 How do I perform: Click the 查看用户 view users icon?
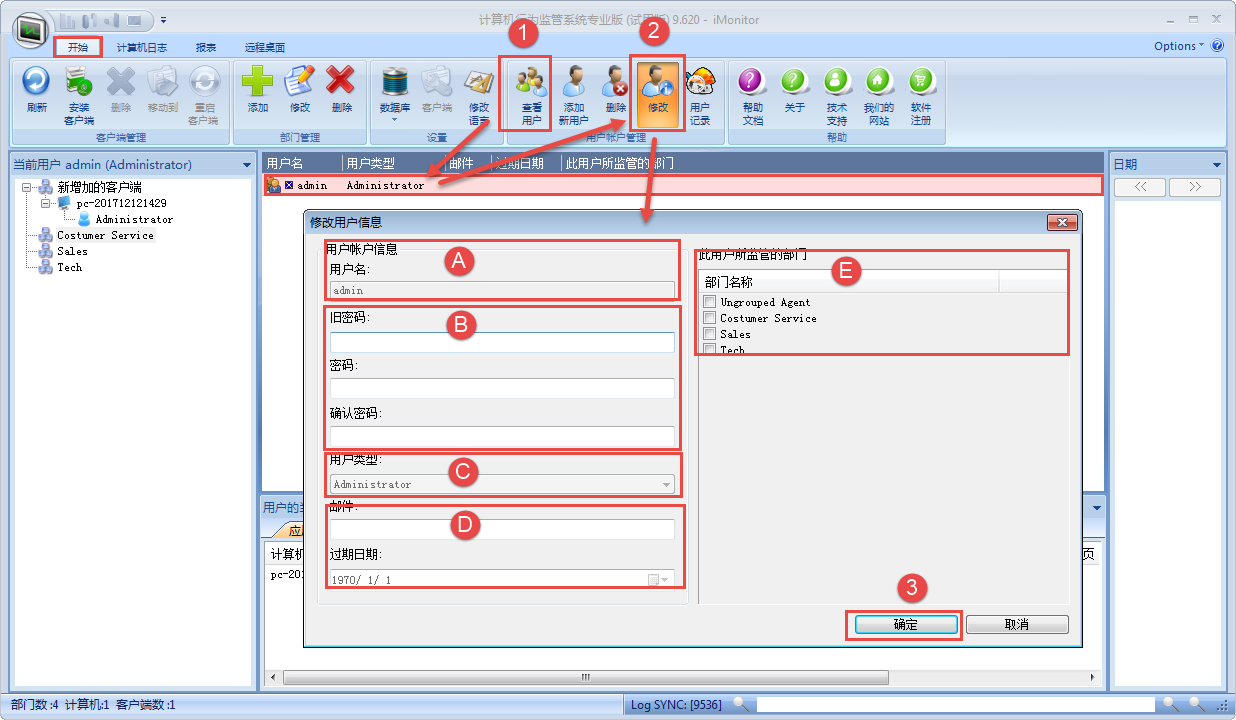(531, 81)
